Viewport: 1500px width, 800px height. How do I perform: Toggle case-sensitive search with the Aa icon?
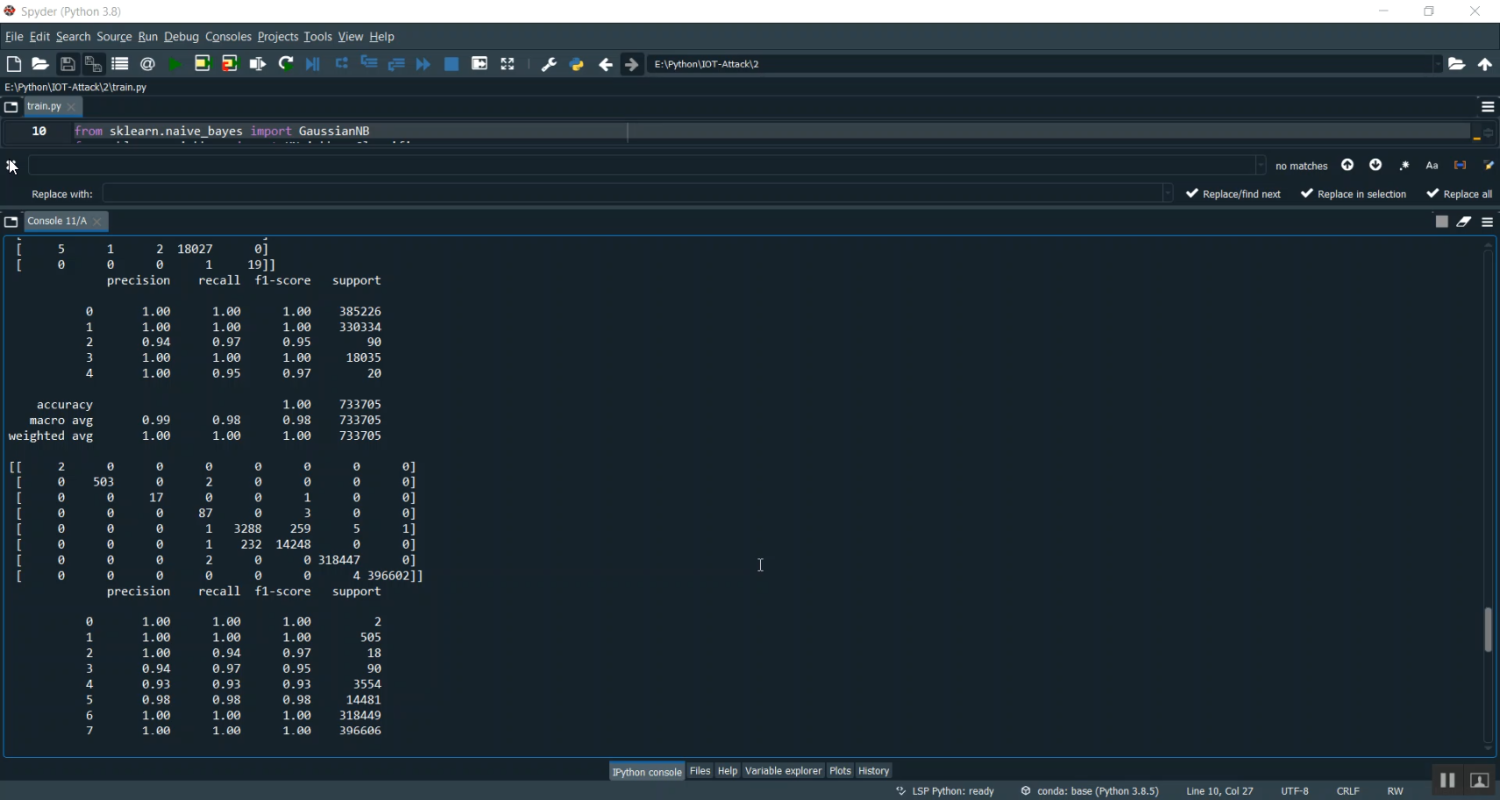1431,165
